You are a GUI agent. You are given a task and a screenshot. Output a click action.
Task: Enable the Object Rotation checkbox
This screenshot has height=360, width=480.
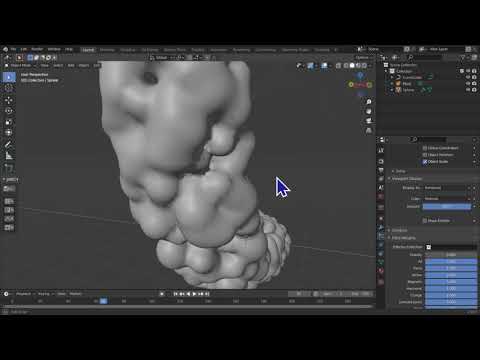coord(425,155)
